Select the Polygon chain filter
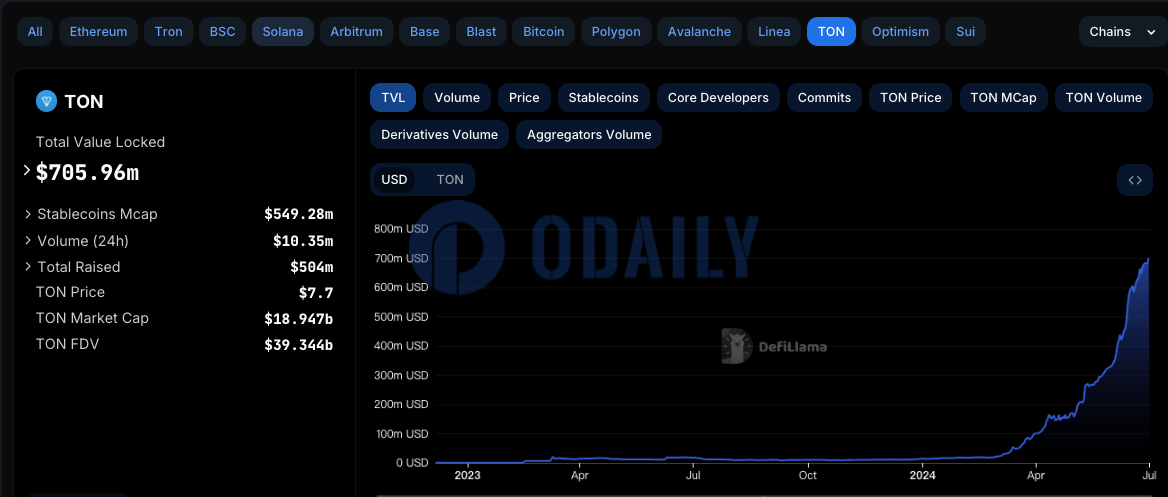This screenshot has height=497, width=1168. [616, 31]
